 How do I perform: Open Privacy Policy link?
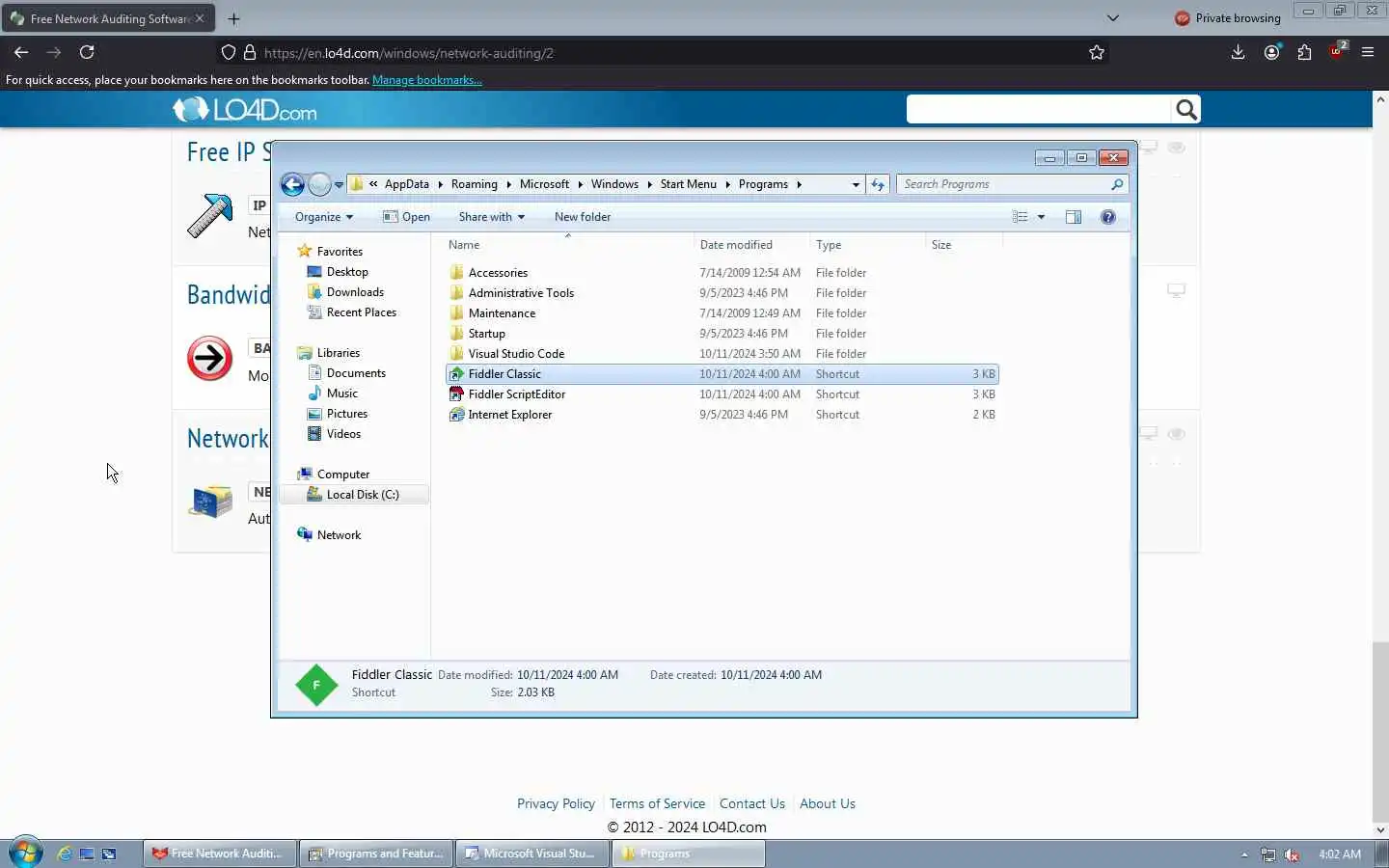point(556,804)
